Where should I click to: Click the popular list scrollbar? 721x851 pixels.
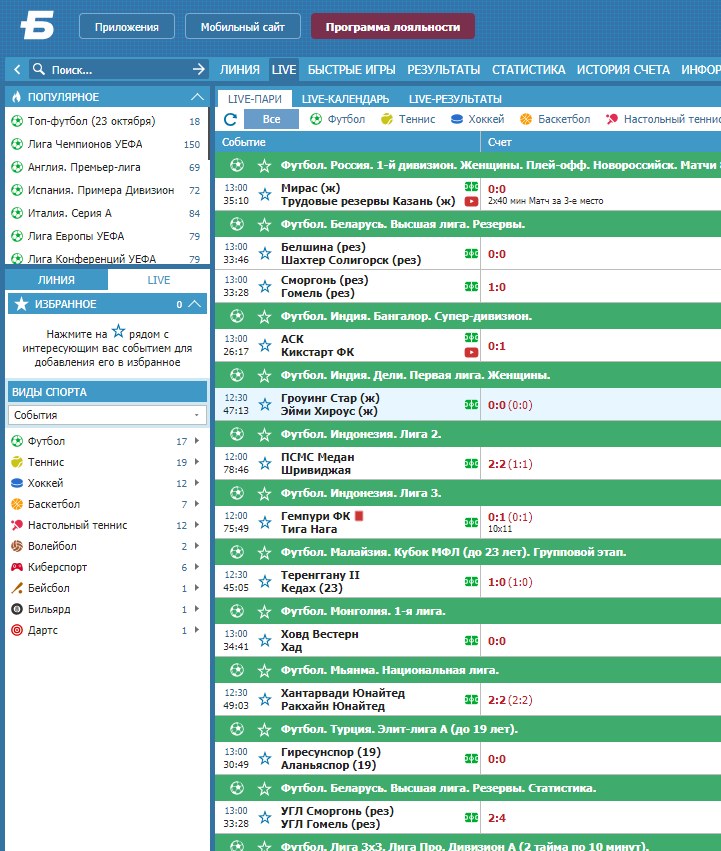pyautogui.click(x=208, y=134)
